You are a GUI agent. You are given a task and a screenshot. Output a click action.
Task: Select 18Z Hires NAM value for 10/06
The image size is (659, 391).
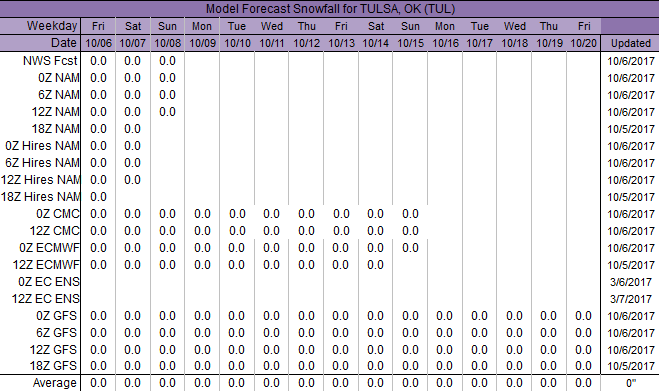coord(98,197)
